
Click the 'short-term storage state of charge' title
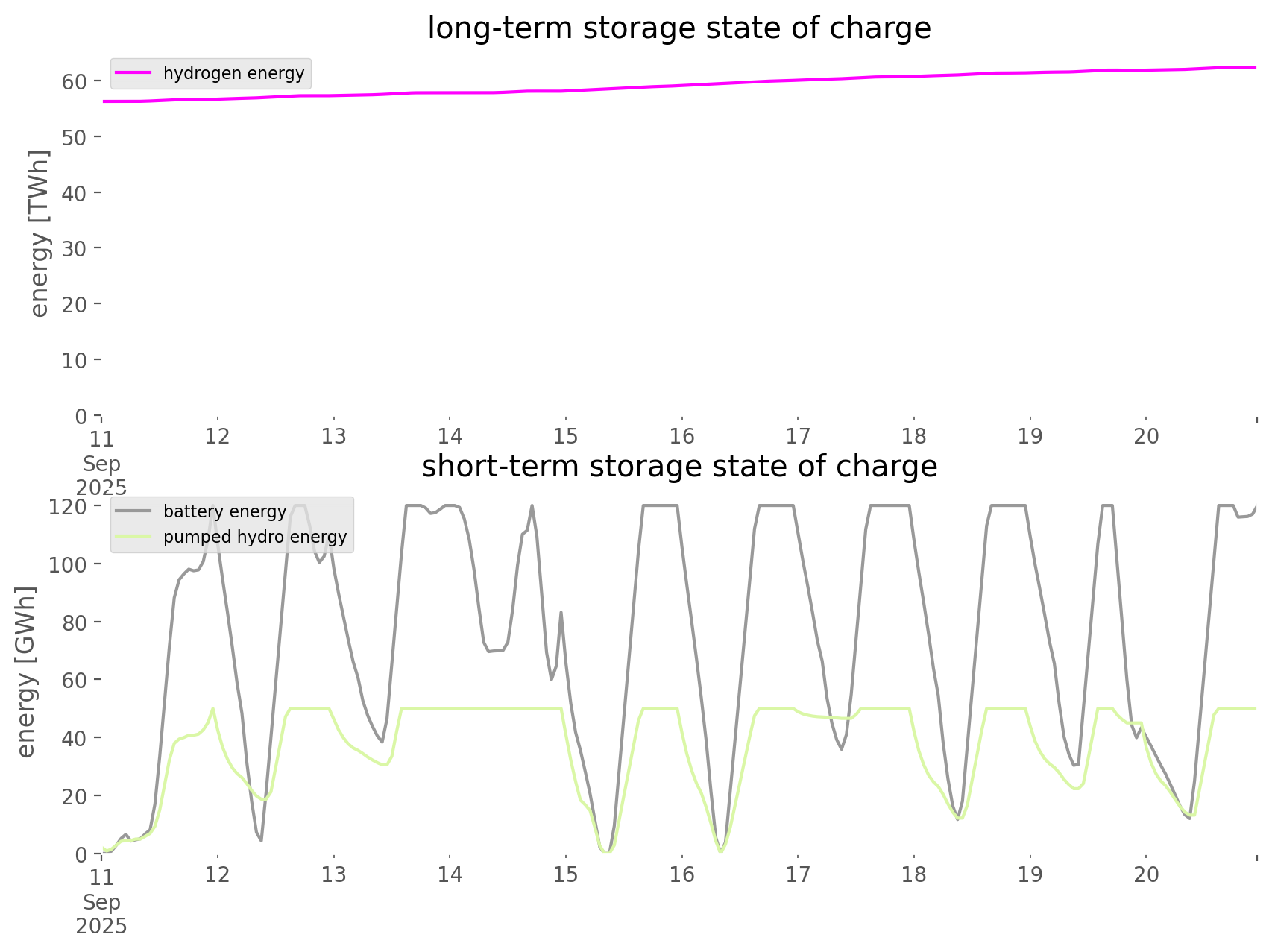(x=678, y=467)
